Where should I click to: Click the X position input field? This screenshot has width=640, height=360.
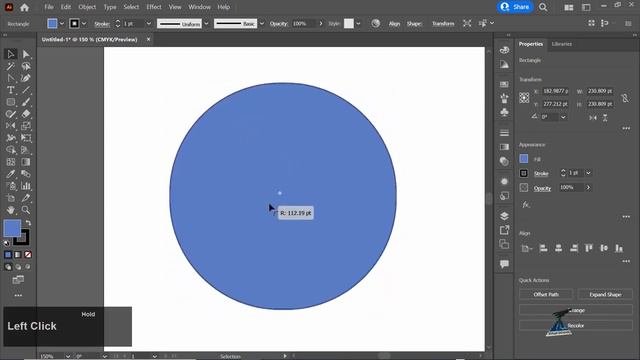(555, 91)
